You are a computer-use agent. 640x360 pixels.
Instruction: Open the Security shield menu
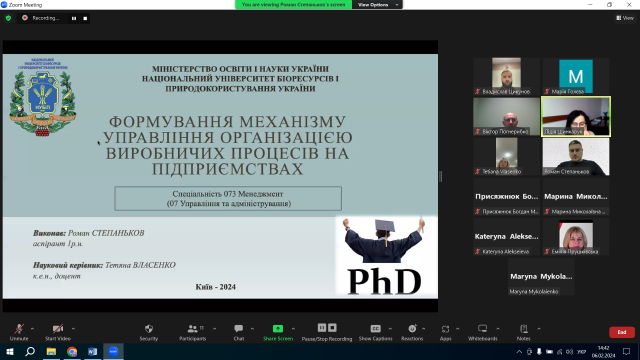(149, 332)
